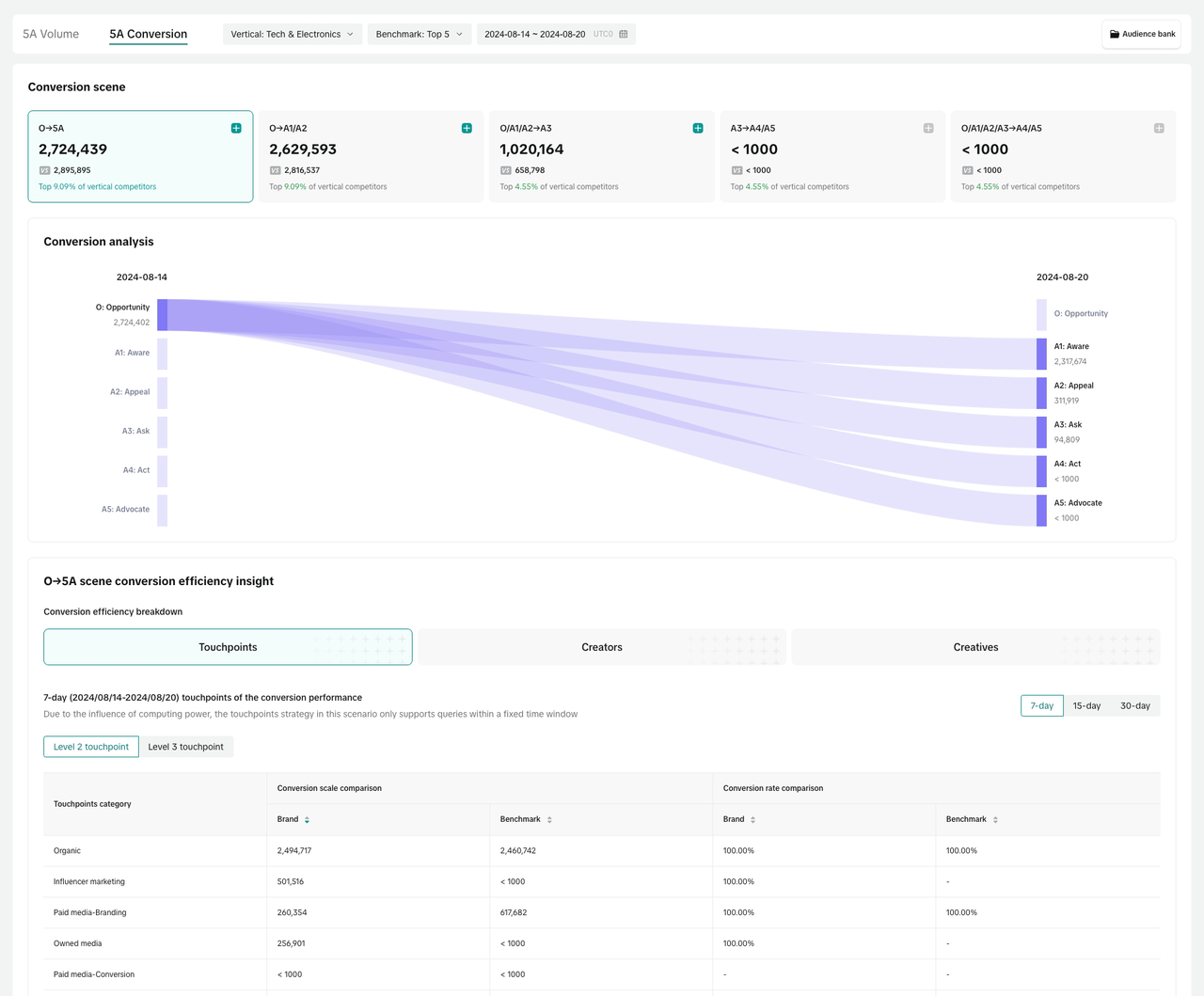Open the date range calendar icon
1204x996 pixels.
pos(624,34)
